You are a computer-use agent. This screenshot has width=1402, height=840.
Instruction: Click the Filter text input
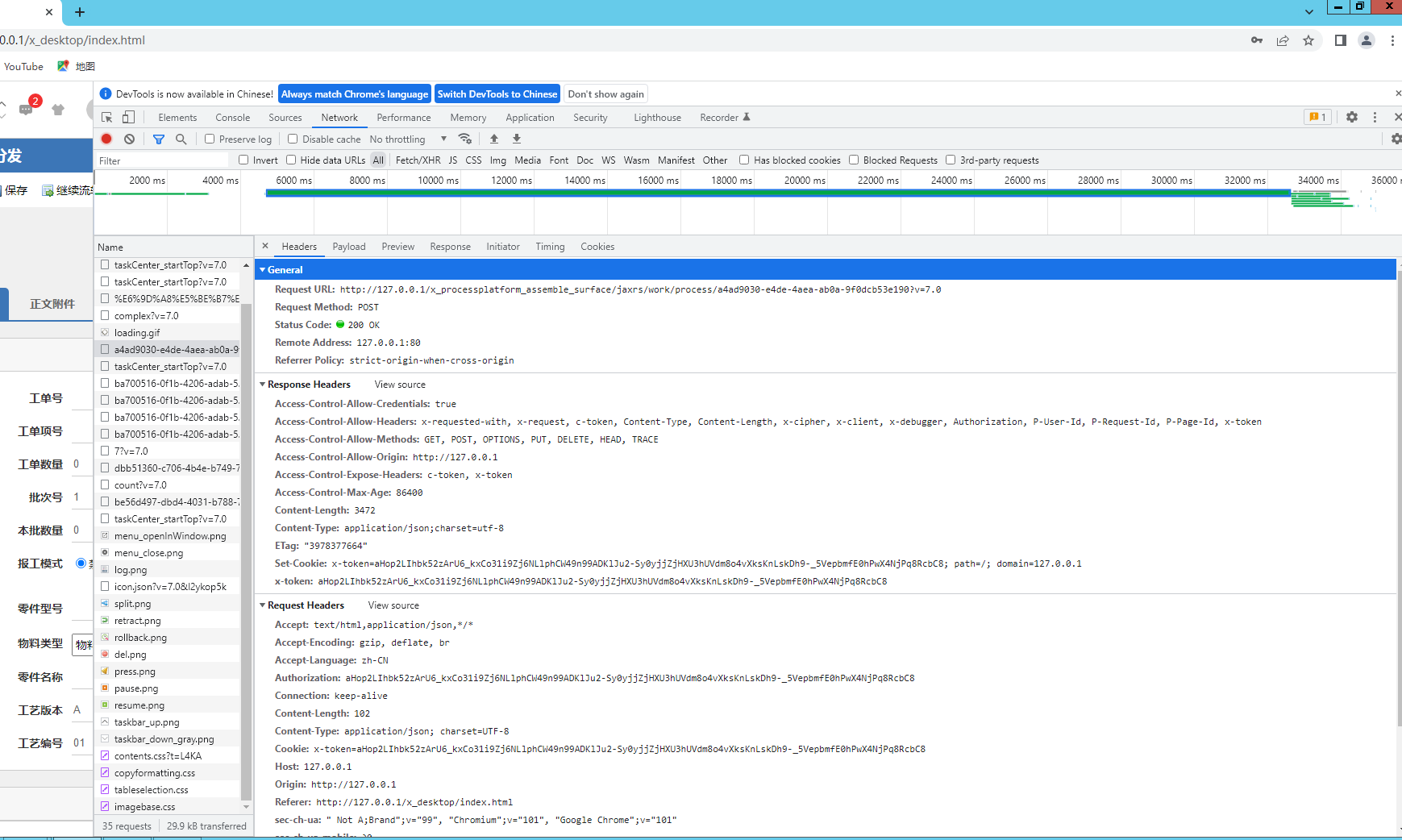coord(164,160)
